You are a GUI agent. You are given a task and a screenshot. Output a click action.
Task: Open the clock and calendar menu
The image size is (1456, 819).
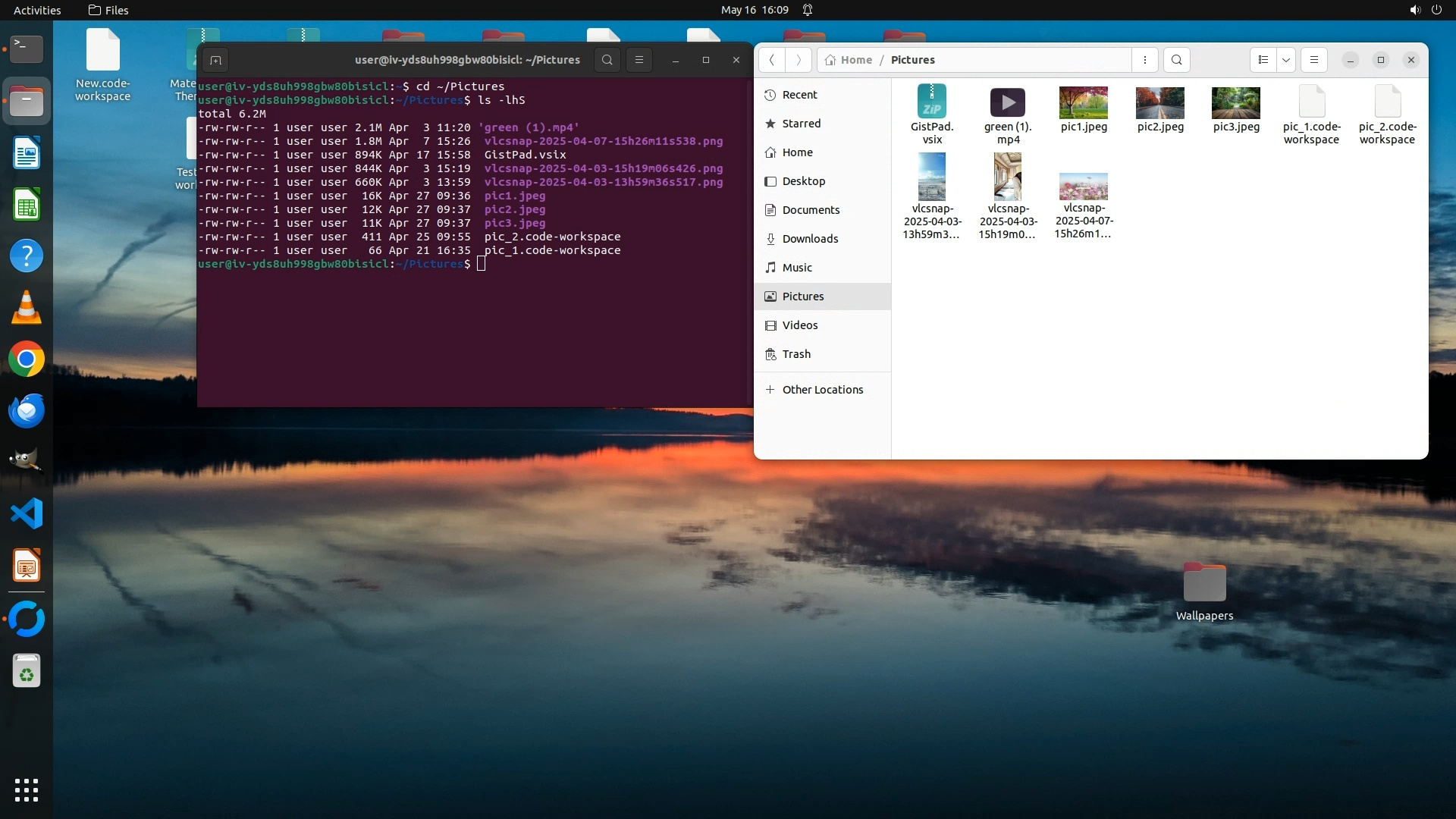coord(754,10)
